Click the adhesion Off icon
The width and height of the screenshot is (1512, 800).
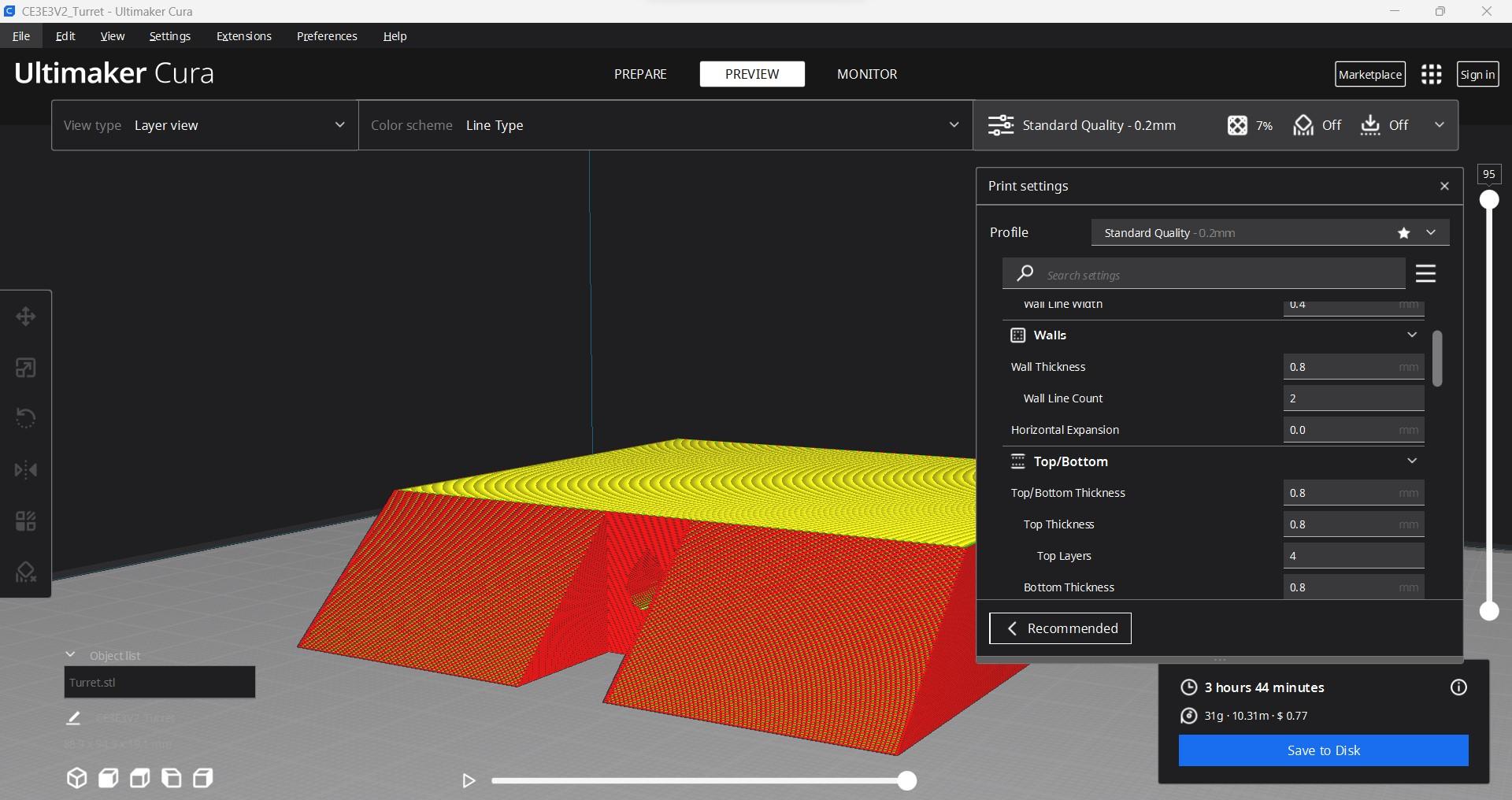click(1370, 125)
